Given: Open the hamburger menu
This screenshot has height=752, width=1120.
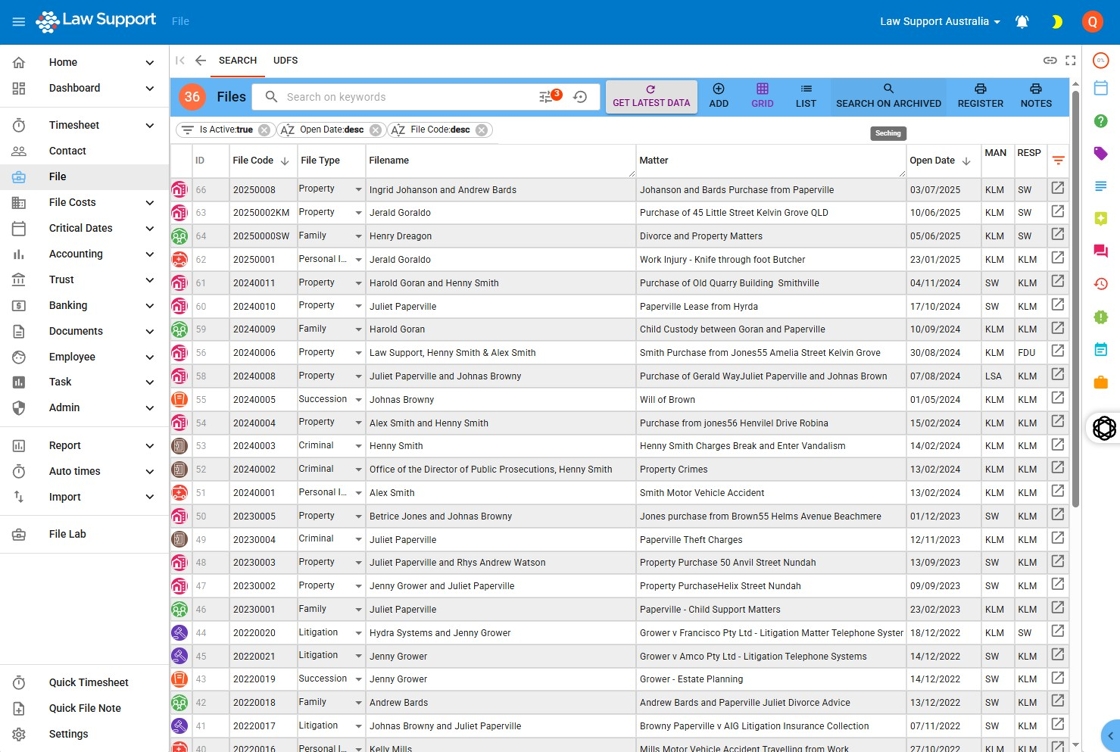Looking at the screenshot, I should click(x=18, y=22).
